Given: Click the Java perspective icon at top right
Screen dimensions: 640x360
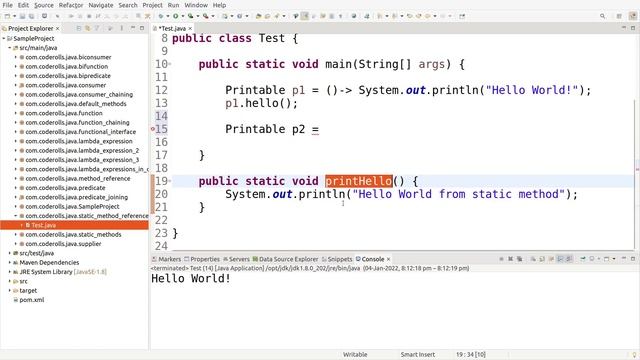Looking at the screenshot, I should [x=633, y=16].
